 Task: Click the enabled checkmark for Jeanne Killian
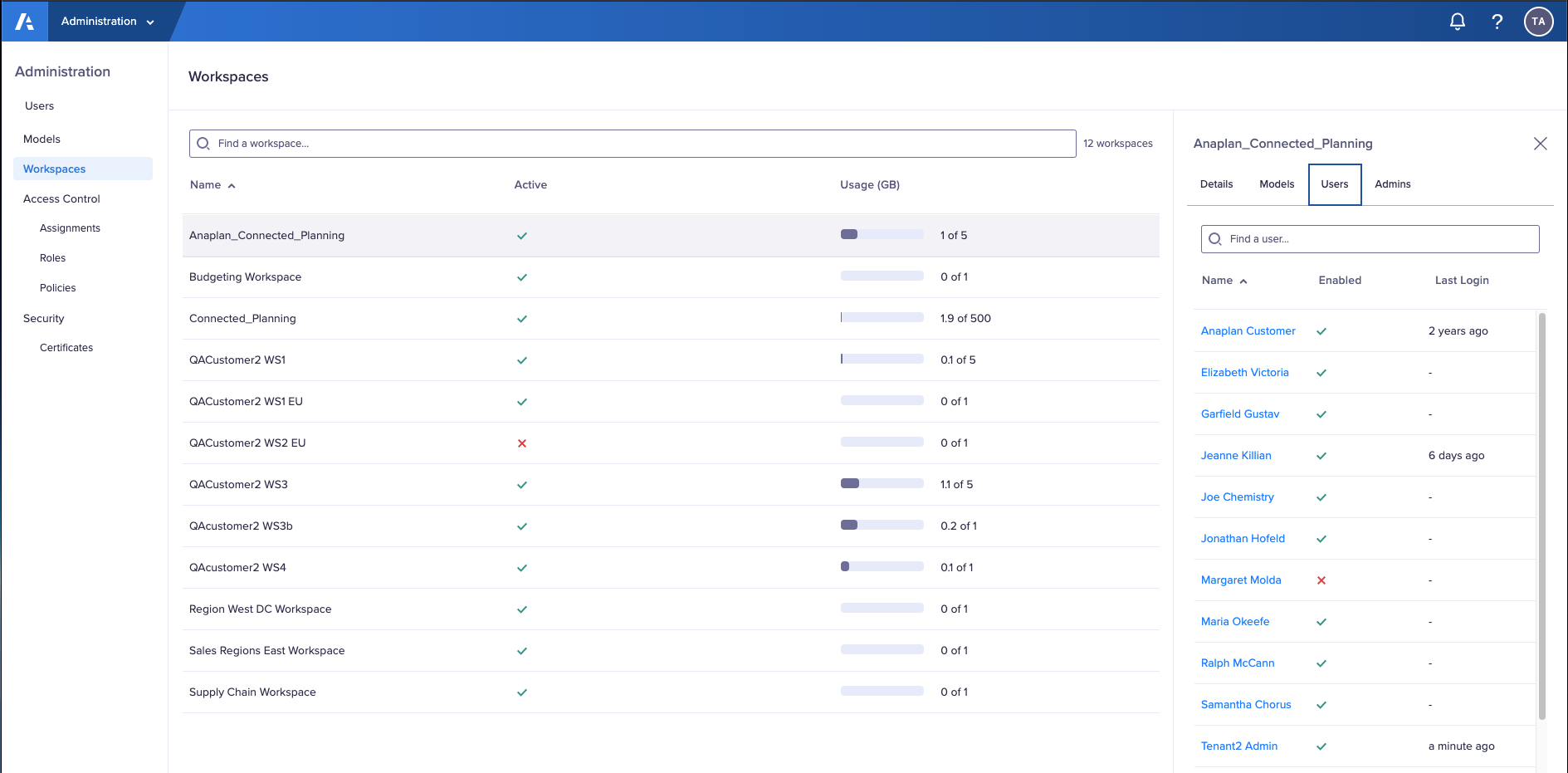click(x=1321, y=456)
